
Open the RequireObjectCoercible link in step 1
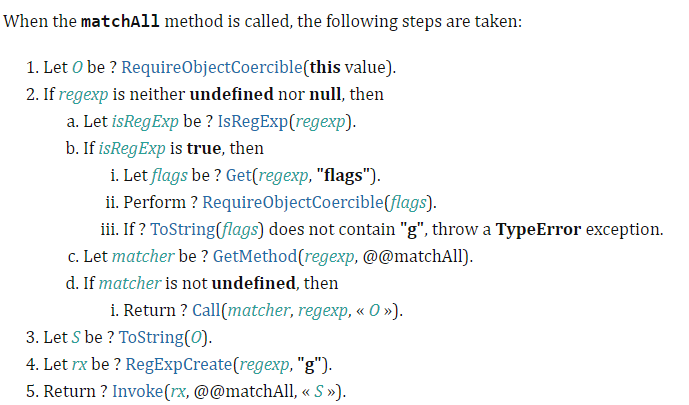click(212, 67)
